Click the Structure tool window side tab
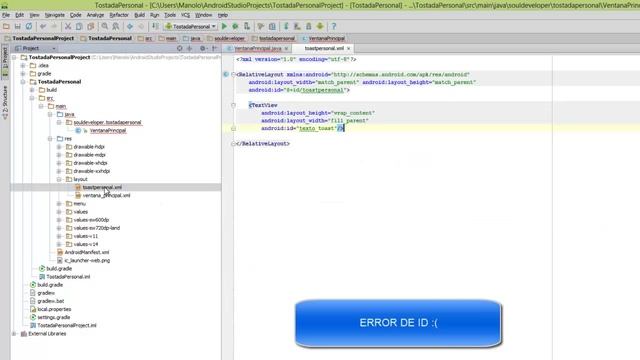Viewport: 640px width, 360px height. [x=5, y=102]
